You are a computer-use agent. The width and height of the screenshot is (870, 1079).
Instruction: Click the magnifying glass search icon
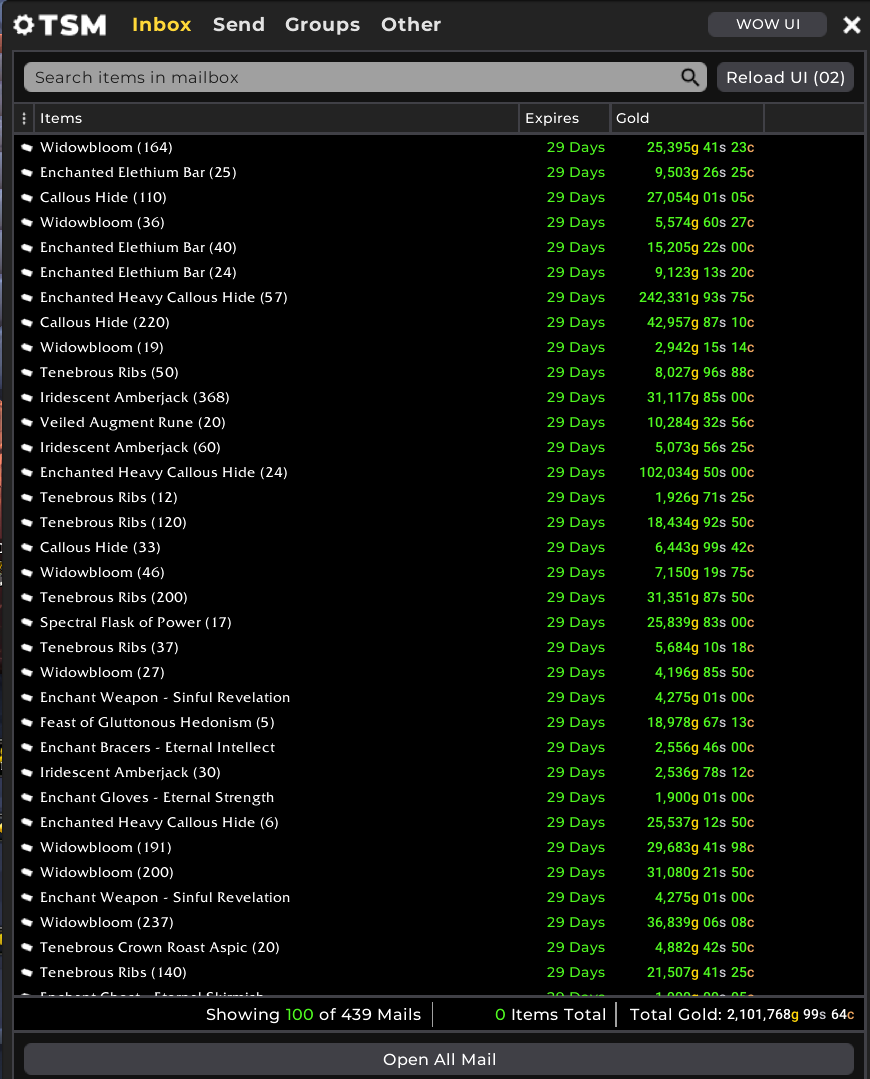click(x=690, y=77)
